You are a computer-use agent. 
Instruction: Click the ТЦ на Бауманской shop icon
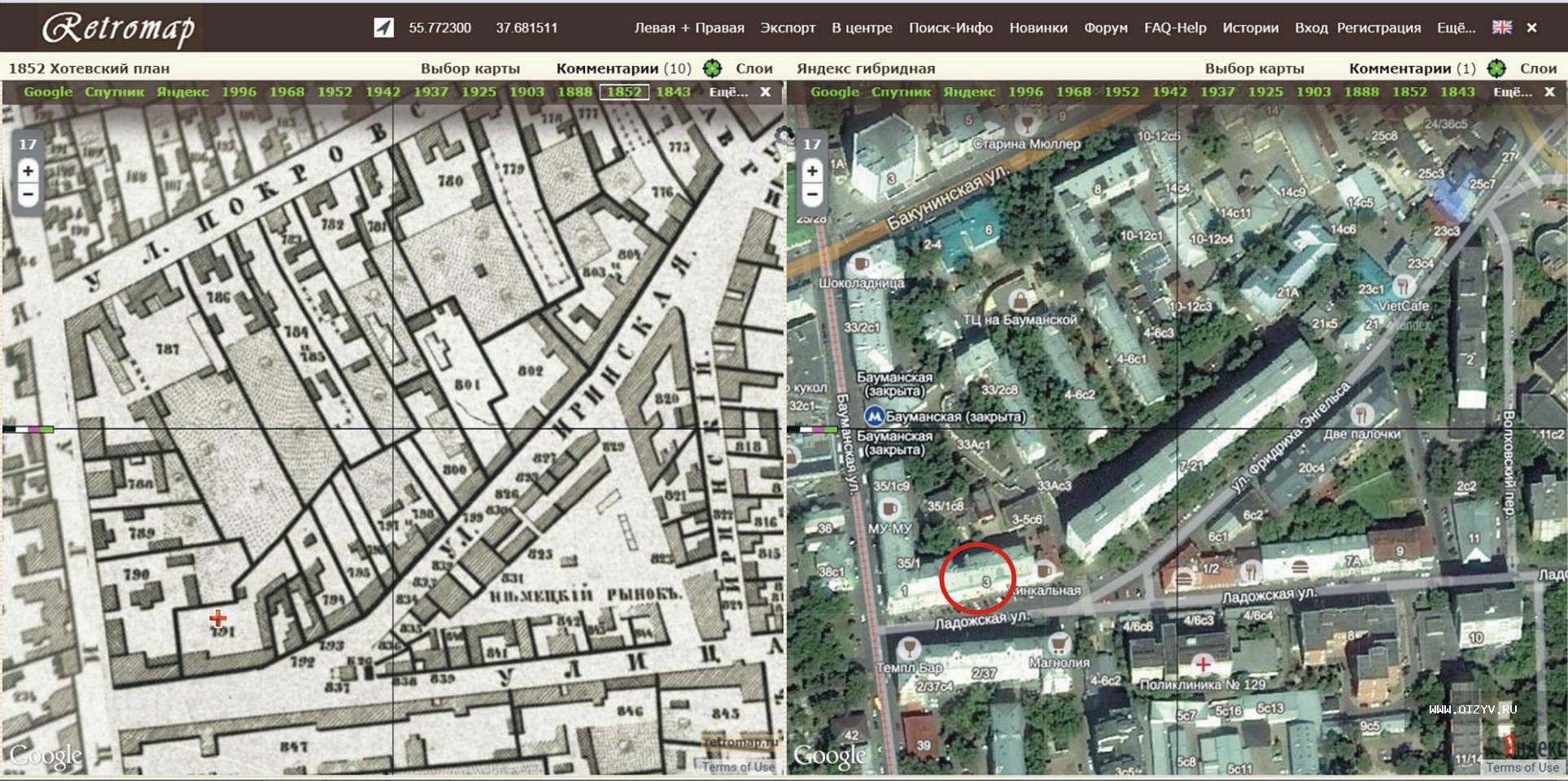point(1019,300)
